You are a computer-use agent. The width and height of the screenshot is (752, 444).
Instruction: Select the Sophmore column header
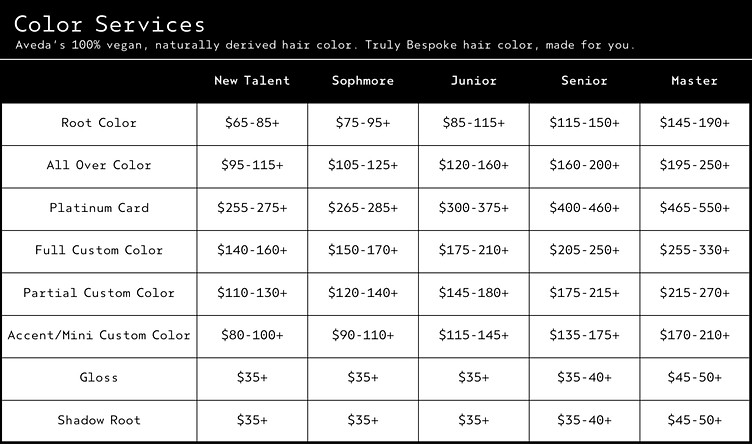[363, 81]
